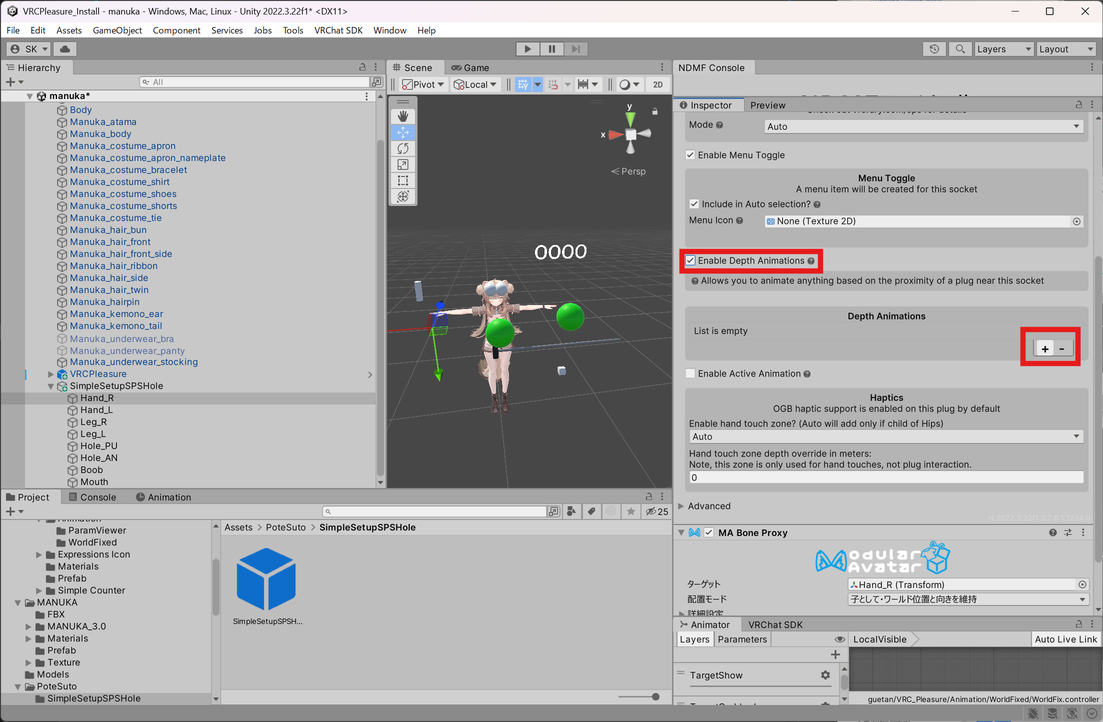Open the Pivot handle position dropdown
1103x722 pixels.
(x=423, y=84)
